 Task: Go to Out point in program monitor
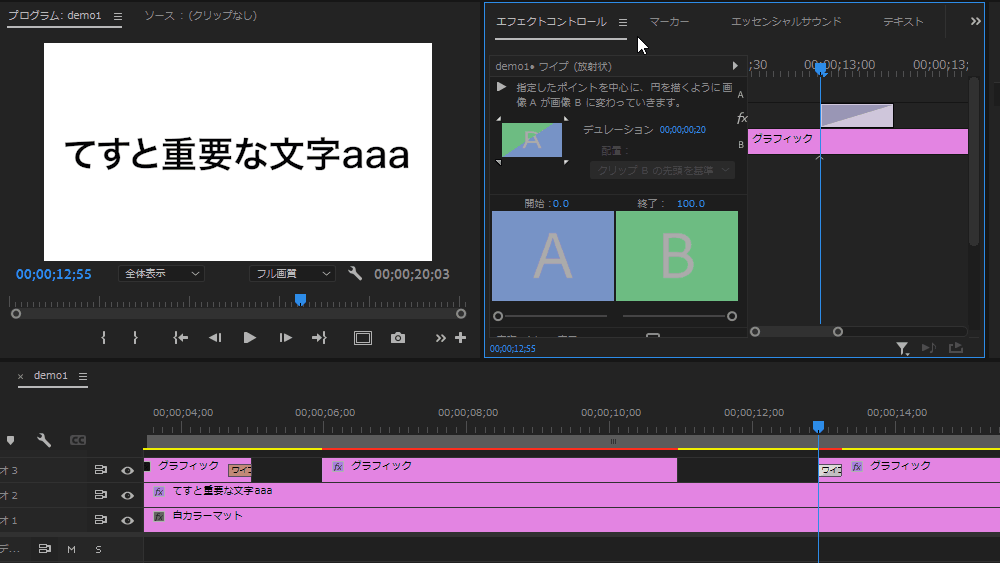pyautogui.click(x=320, y=338)
